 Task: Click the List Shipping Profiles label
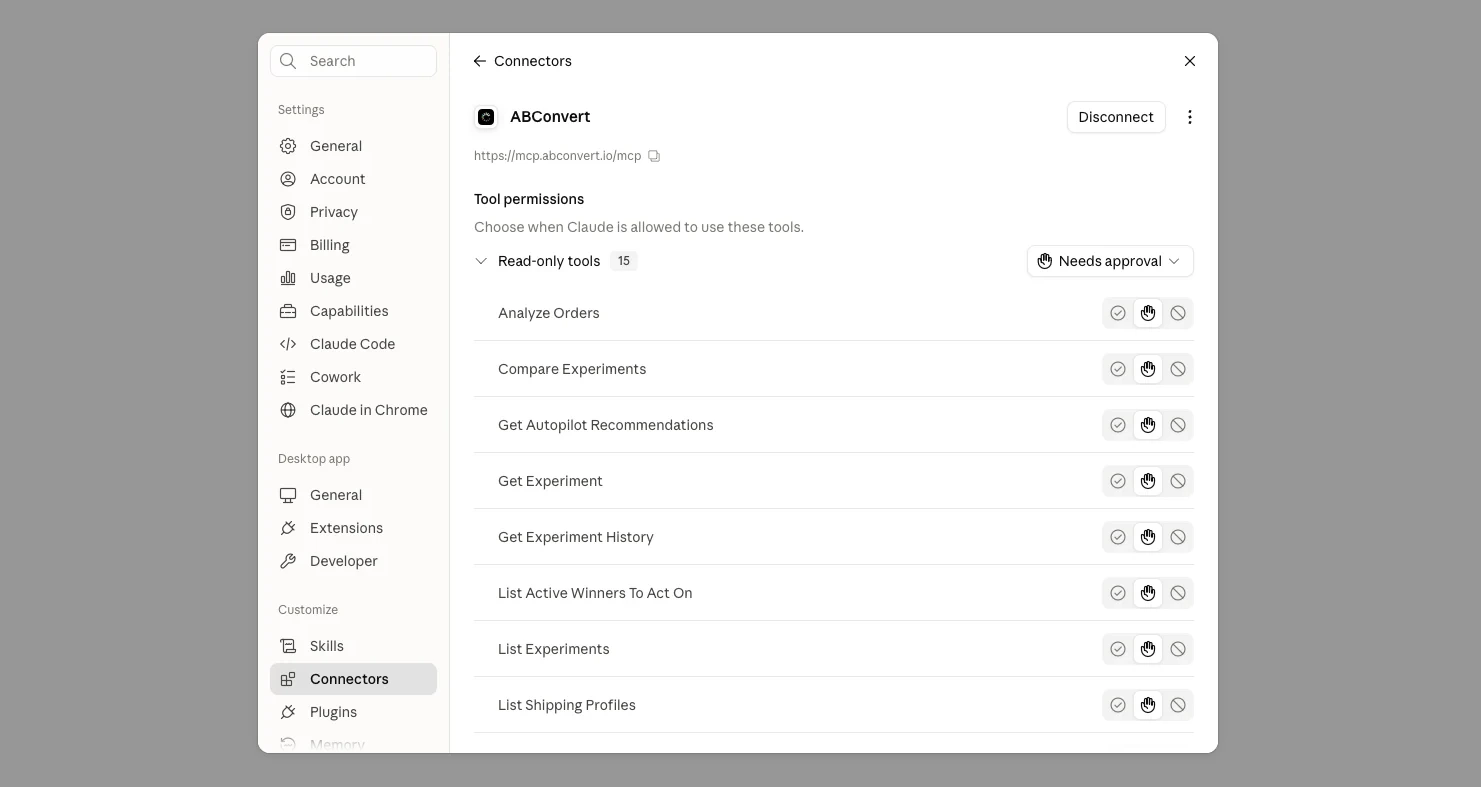[567, 705]
